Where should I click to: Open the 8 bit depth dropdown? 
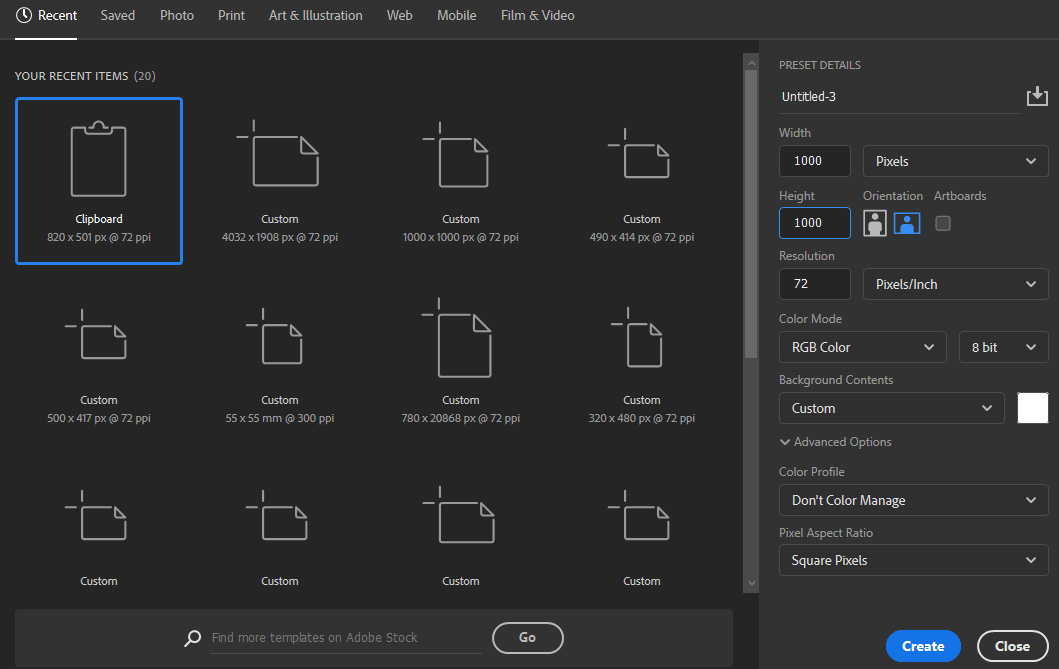click(1003, 347)
